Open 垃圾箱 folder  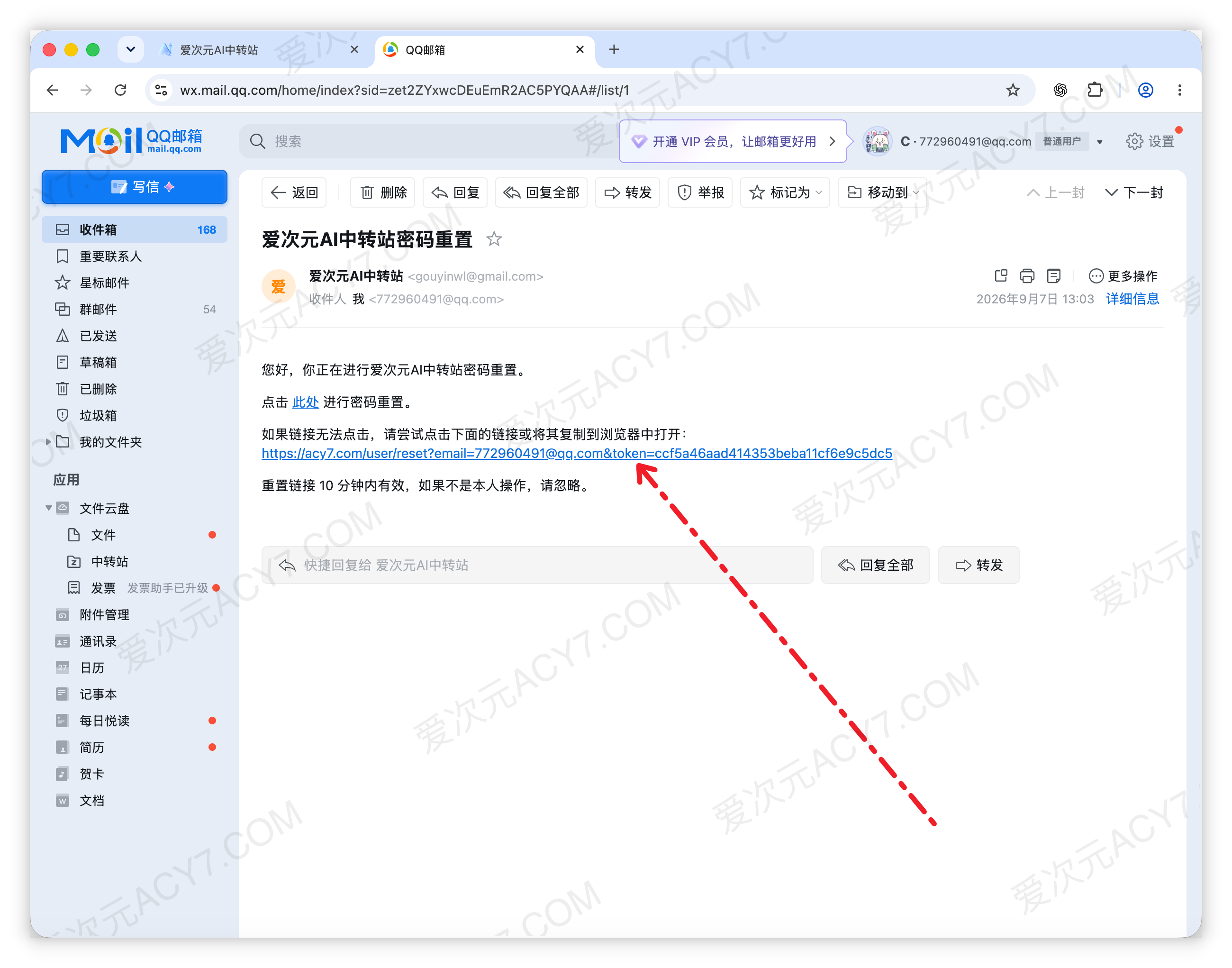[134, 415]
